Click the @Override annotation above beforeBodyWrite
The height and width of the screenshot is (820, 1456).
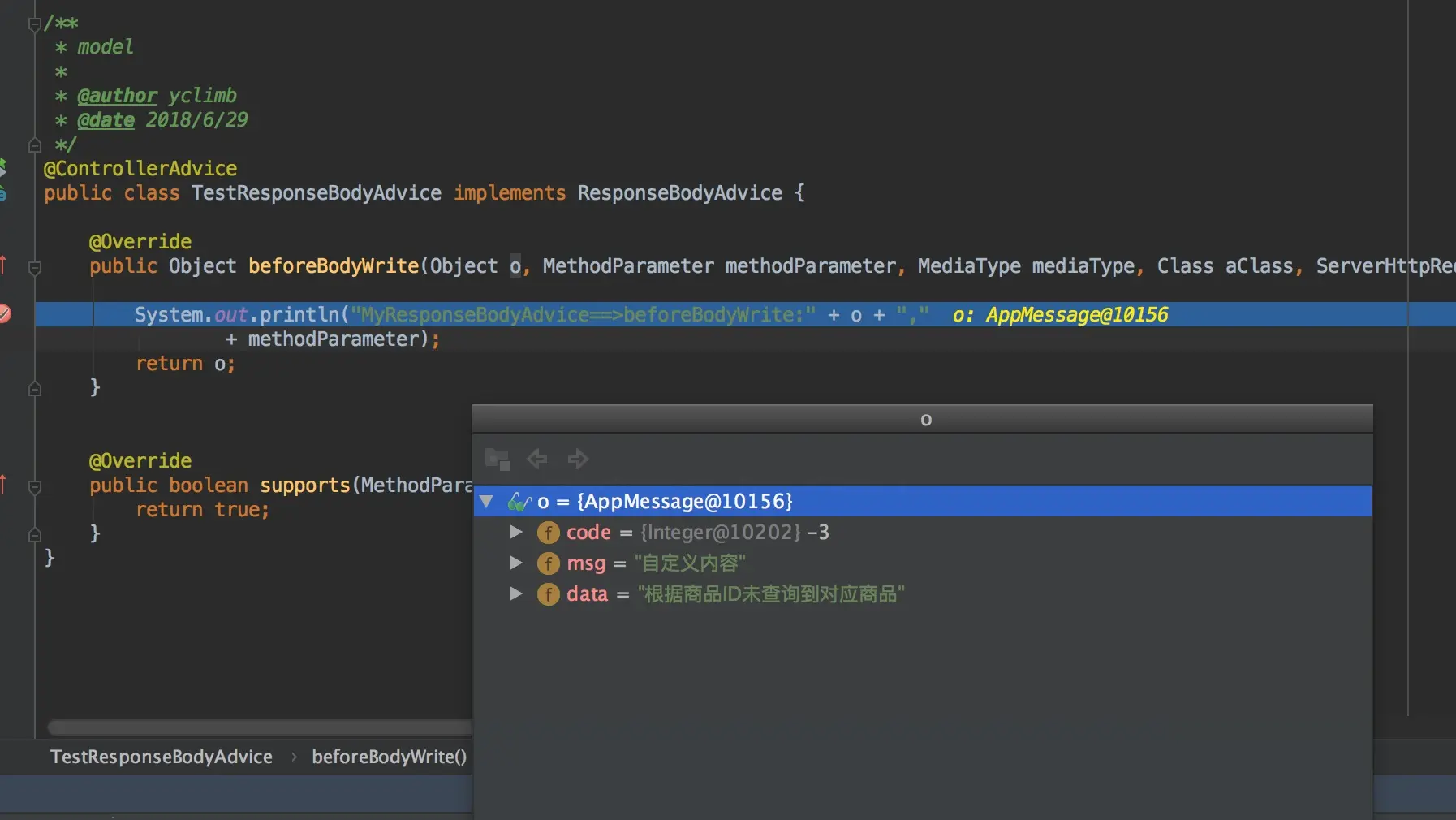(140, 242)
